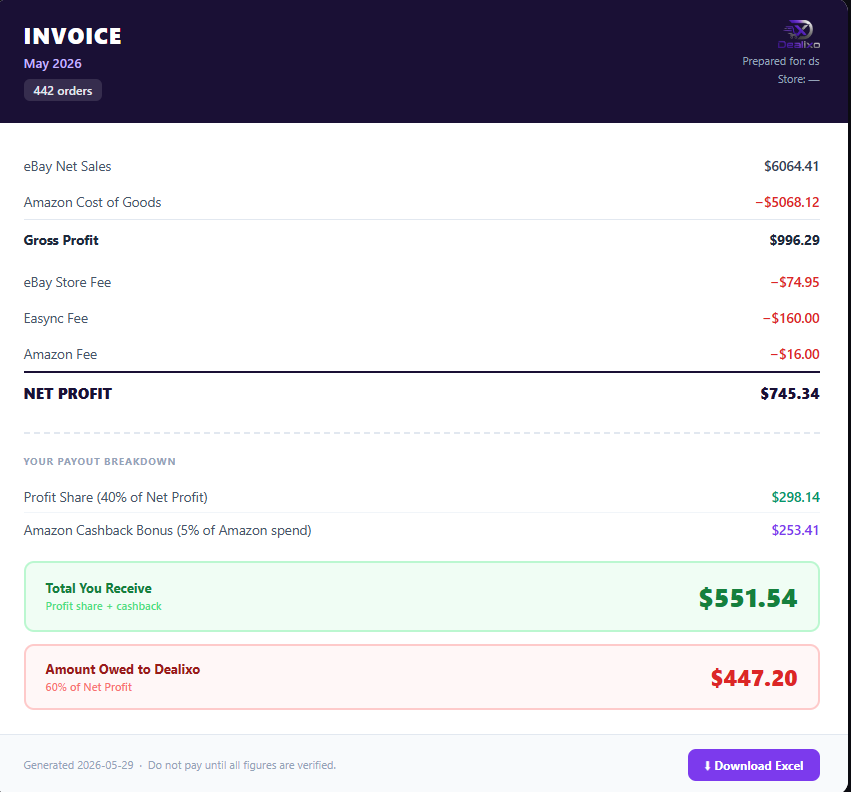Click the Amount Owed to Dealixo title
The width and height of the screenshot is (851, 792).
[x=123, y=669]
